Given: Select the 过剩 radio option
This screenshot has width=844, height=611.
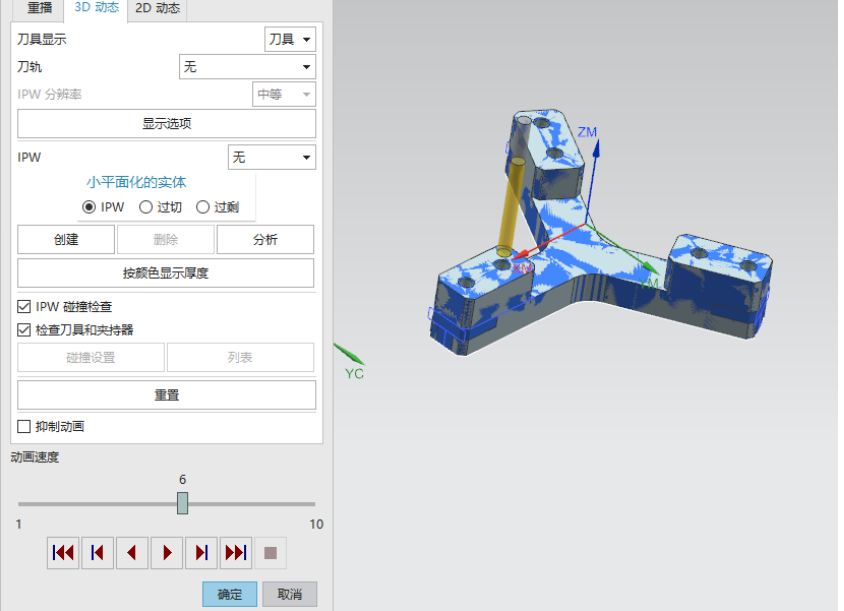Looking at the screenshot, I should tap(203, 207).
